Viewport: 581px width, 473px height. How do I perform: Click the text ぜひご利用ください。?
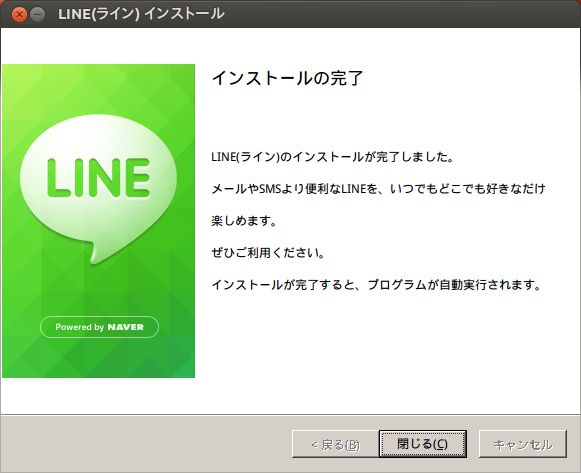pyautogui.click(x=268, y=253)
